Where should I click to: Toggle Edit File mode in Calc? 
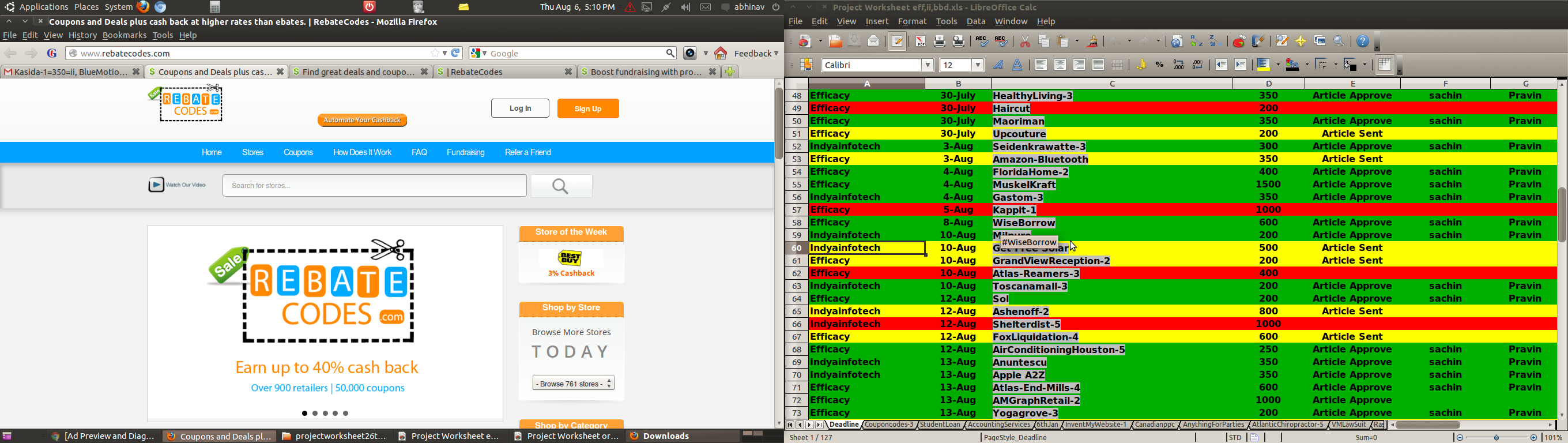pyautogui.click(x=897, y=42)
